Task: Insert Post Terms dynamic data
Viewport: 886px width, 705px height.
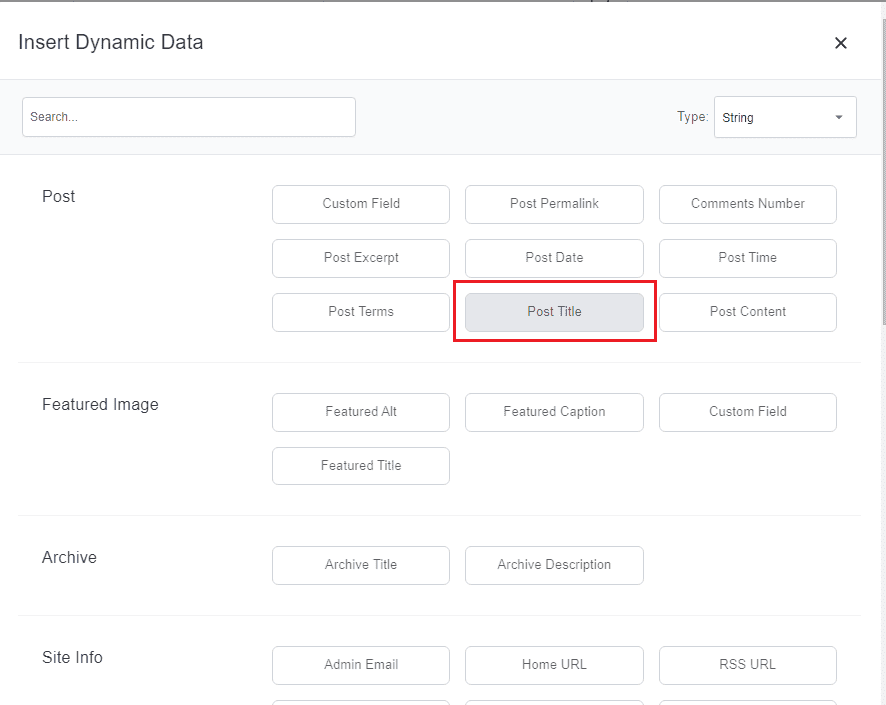Action: click(x=361, y=312)
